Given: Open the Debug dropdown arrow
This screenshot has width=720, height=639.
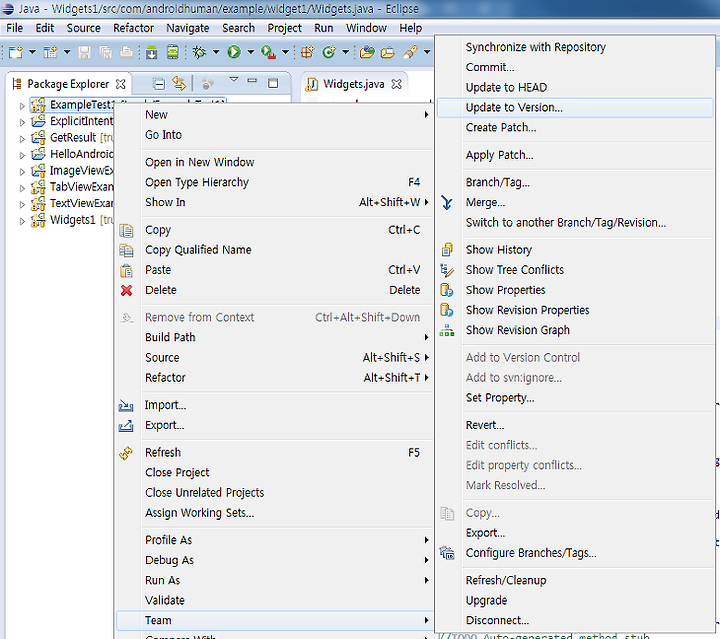Looking at the screenshot, I should click(x=216, y=52).
